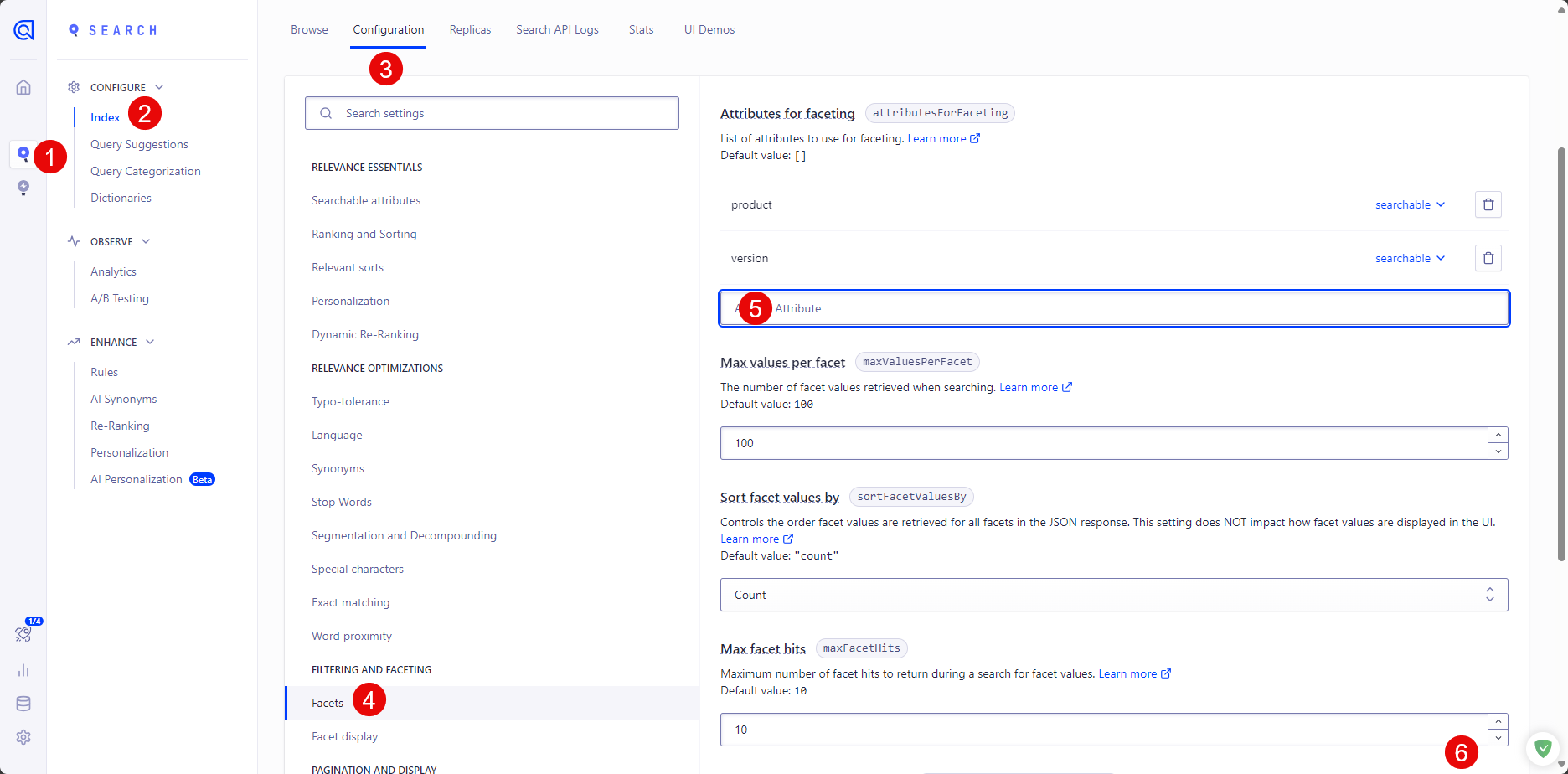1568x774 pixels.
Task: Select Exact matching setting
Action: pos(350,602)
